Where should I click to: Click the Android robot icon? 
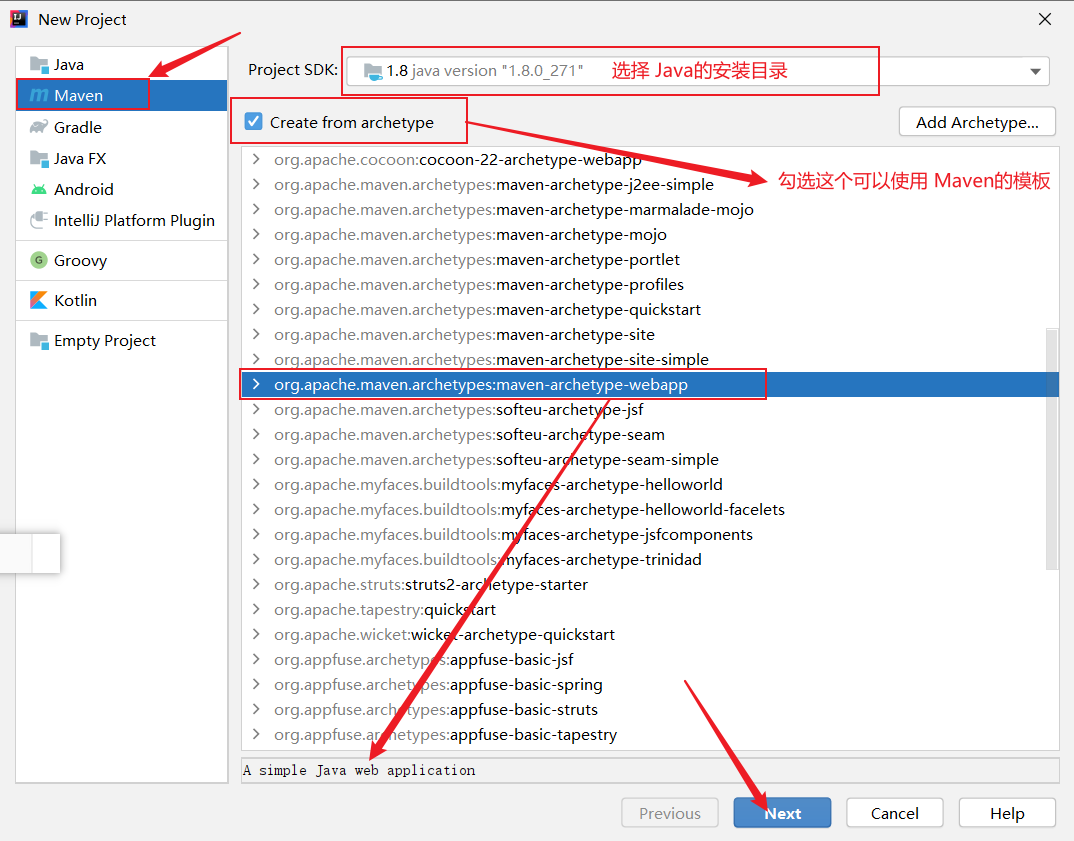click(39, 189)
